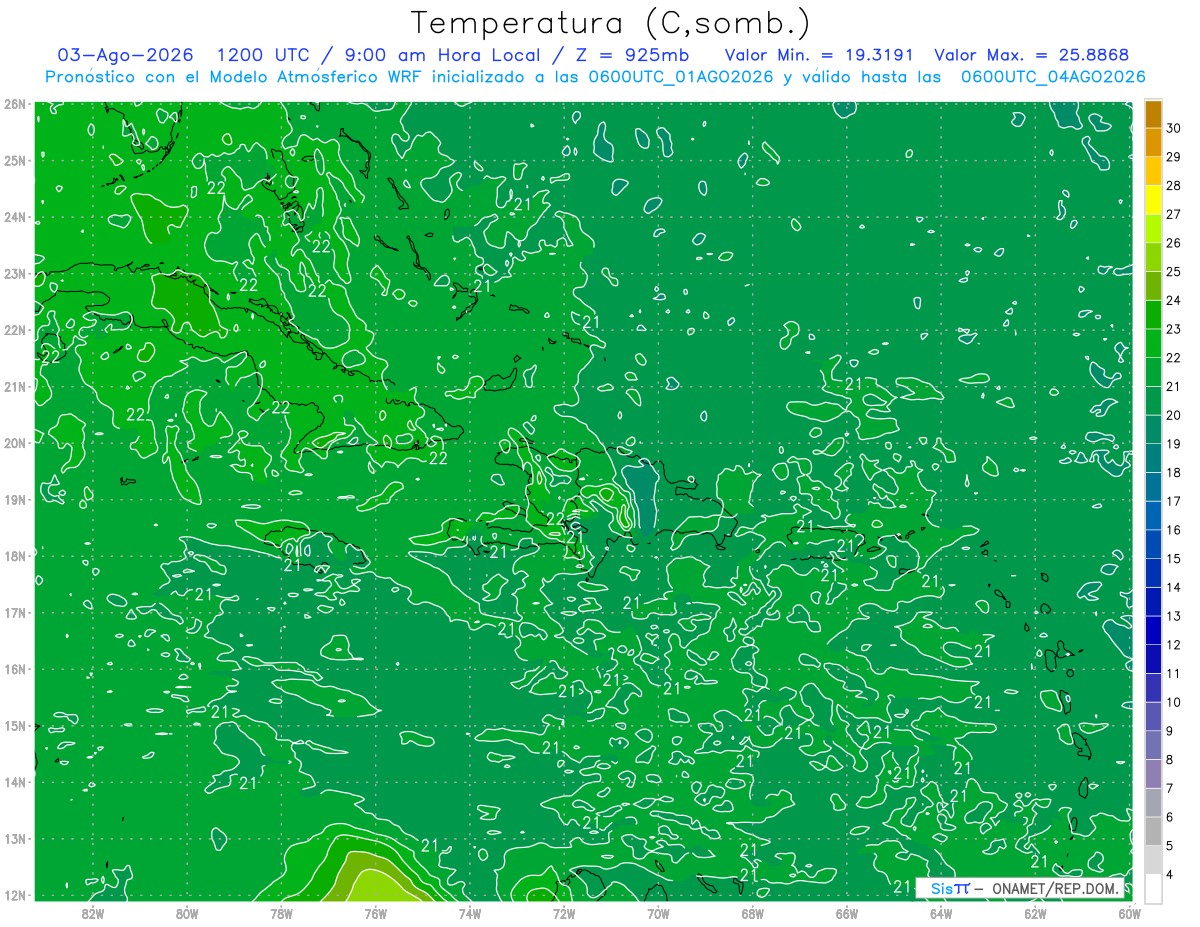Click the 'Valor Max. = 25.8868' reading
This screenshot has height=927, width=1200.
(x=1034, y=55)
